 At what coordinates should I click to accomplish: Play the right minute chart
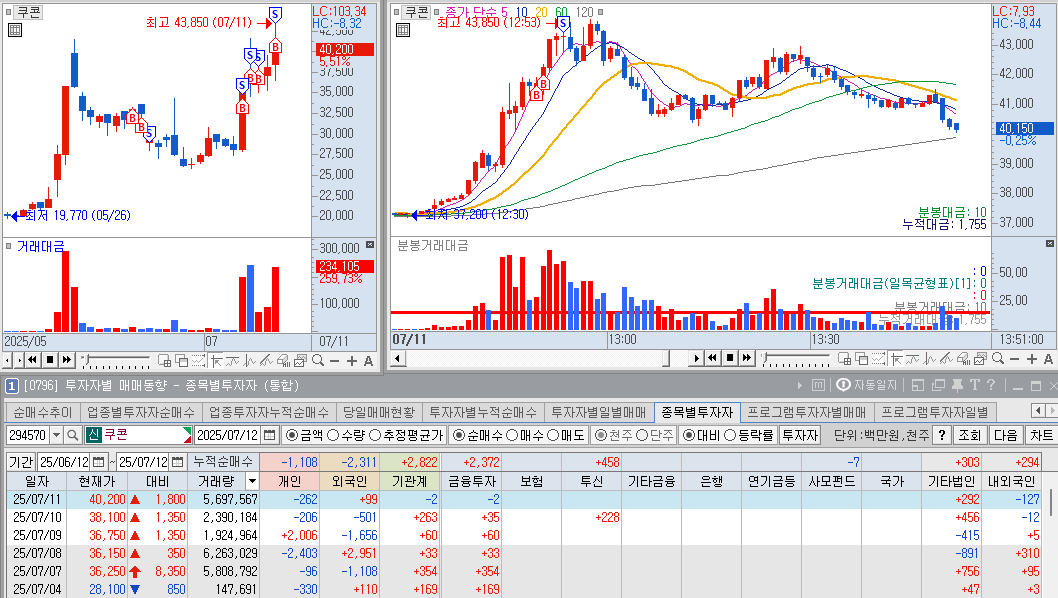tap(696, 358)
